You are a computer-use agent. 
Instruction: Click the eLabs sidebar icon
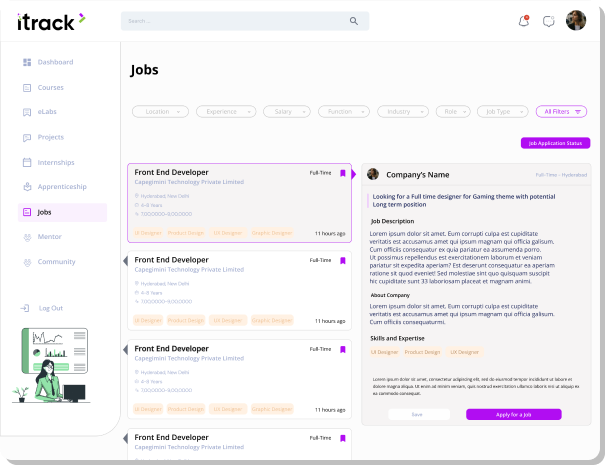[x=27, y=112]
